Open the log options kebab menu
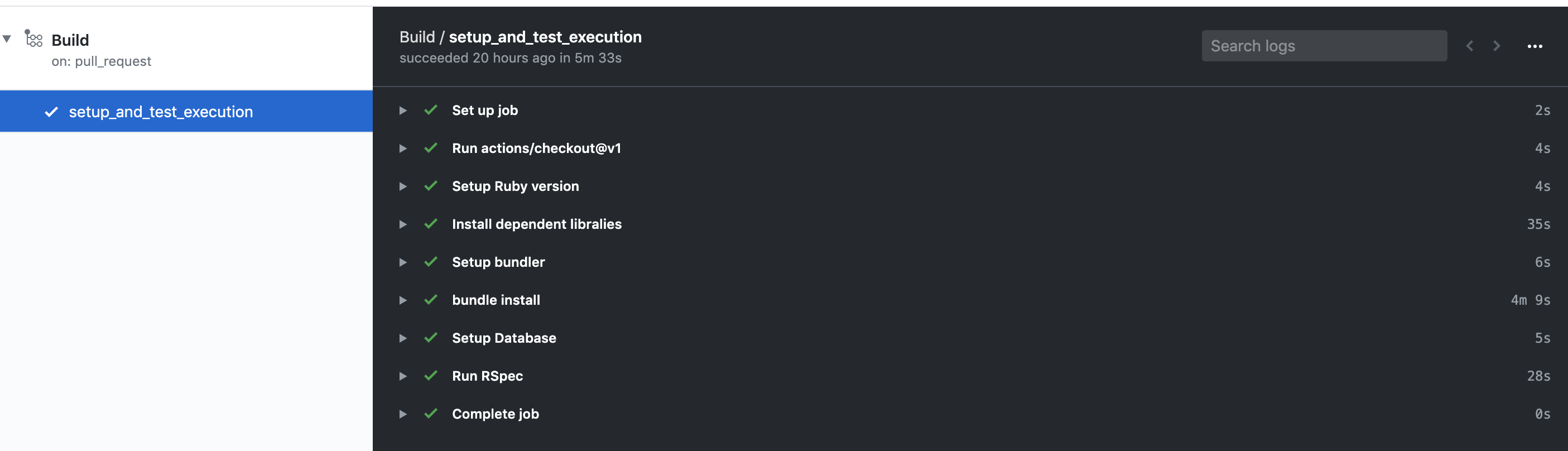The width and height of the screenshot is (1568, 451). 1536,46
